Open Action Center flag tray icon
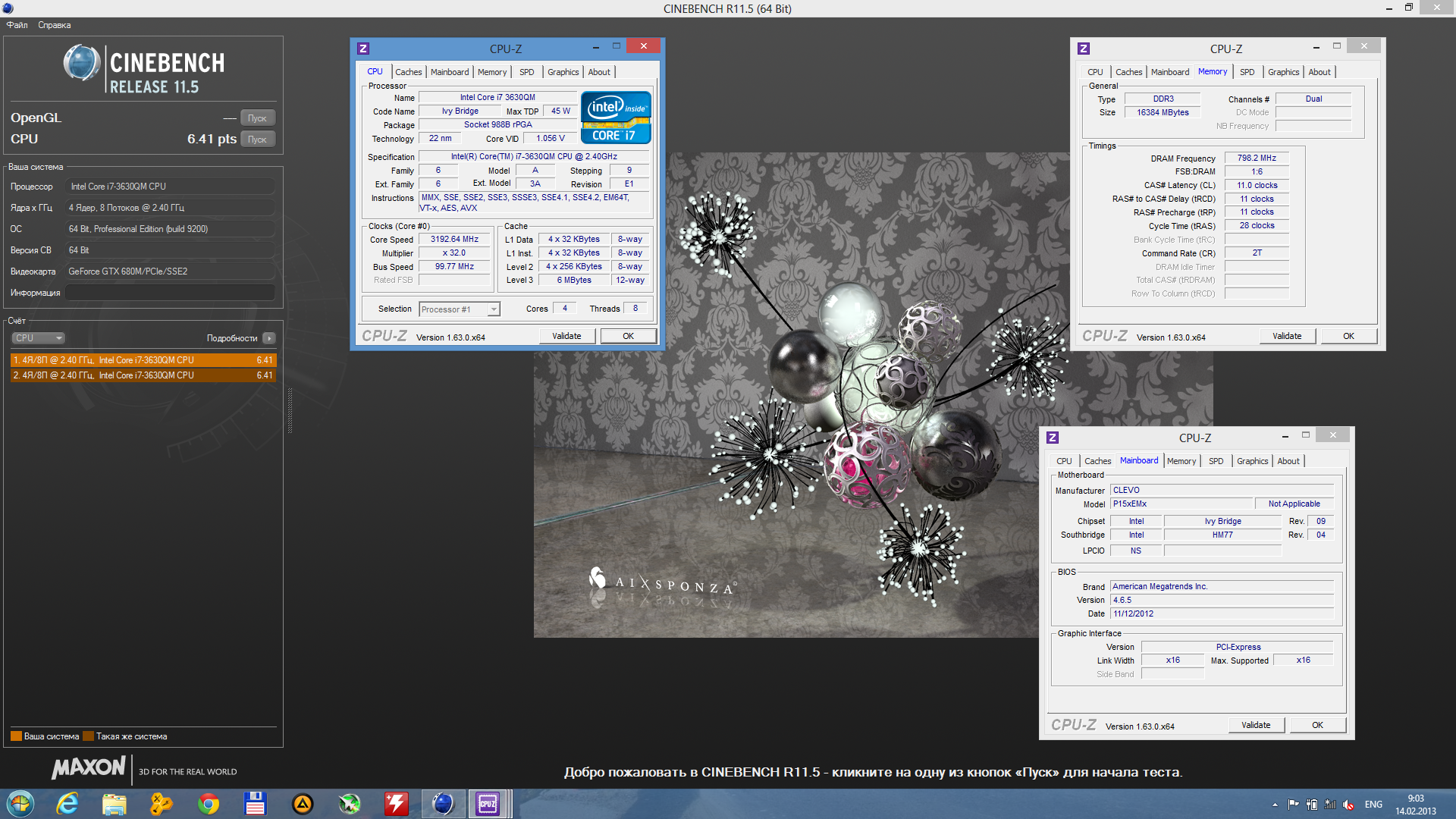 pos(1293,805)
